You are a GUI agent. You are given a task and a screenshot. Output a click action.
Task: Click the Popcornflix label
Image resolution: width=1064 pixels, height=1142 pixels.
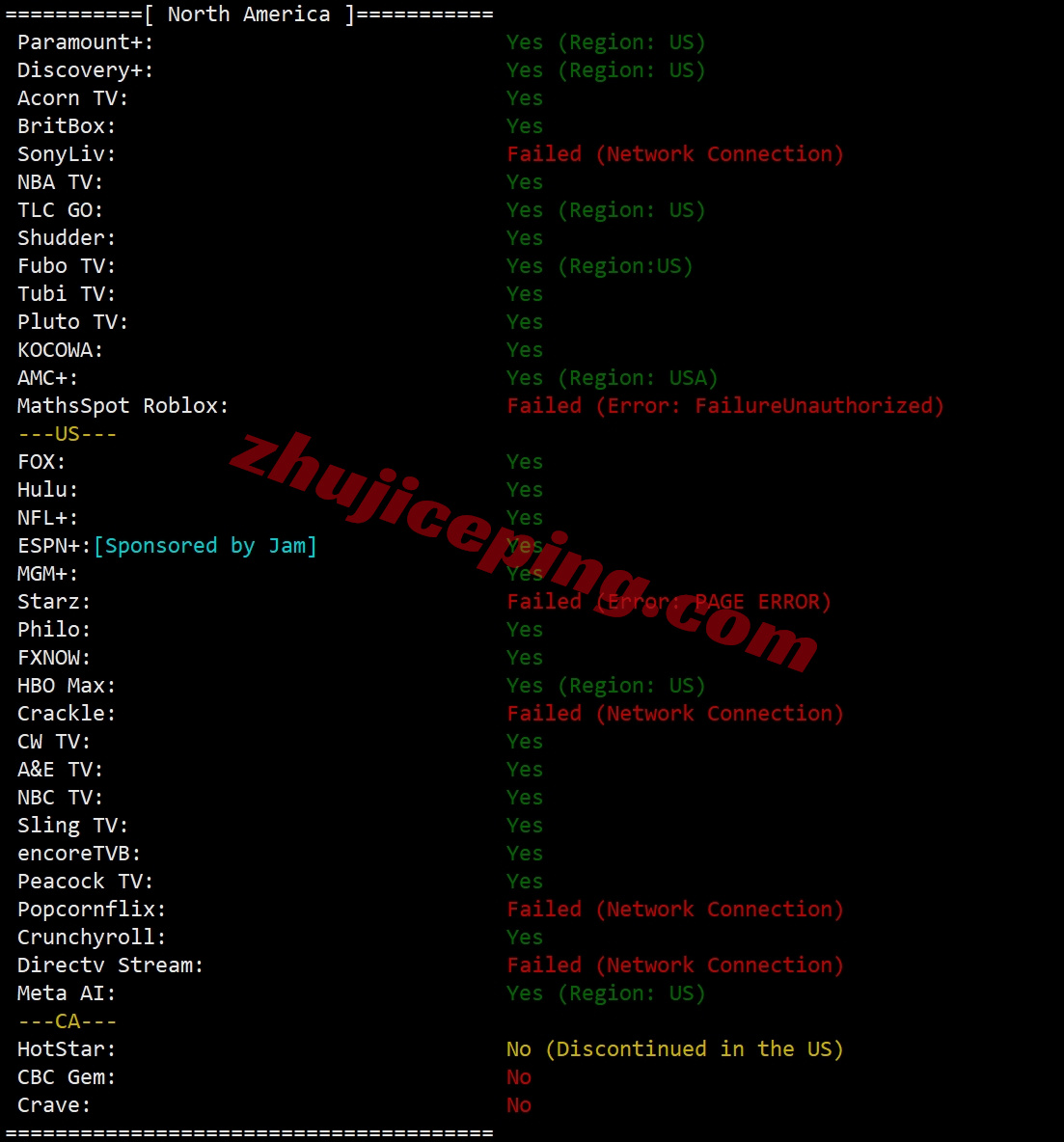(92, 910)
